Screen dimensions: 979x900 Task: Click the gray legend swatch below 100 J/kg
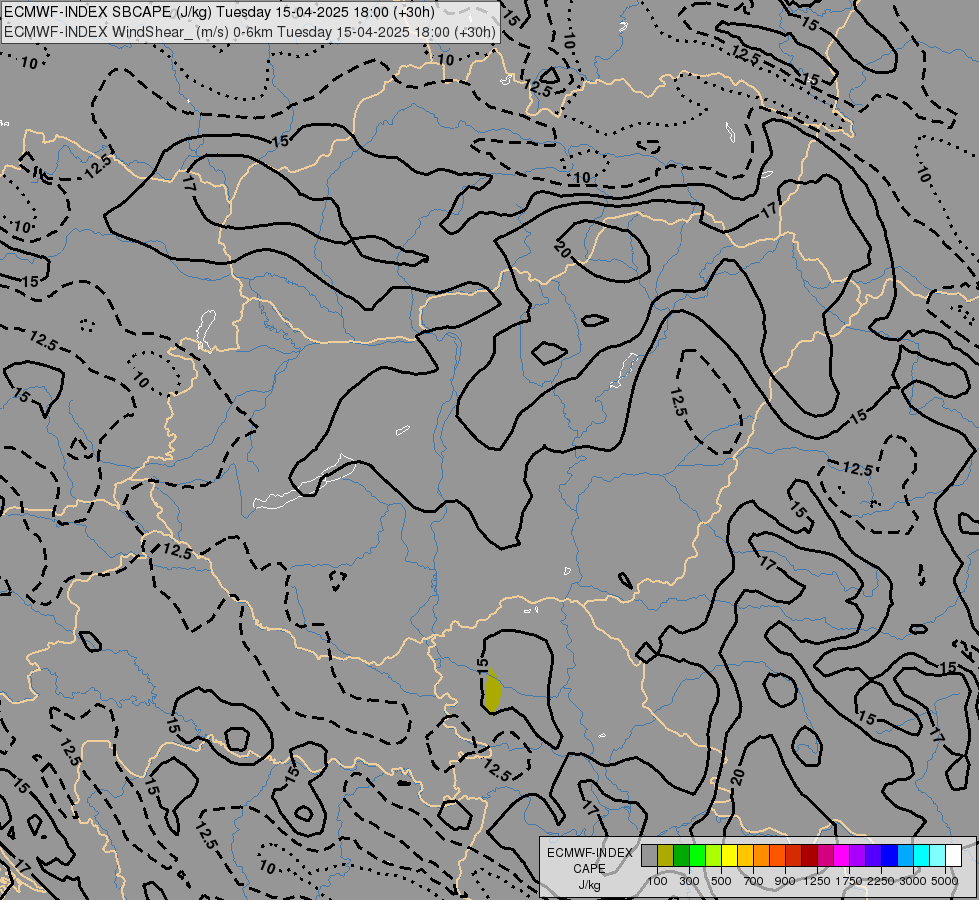[x=649, y=856]
